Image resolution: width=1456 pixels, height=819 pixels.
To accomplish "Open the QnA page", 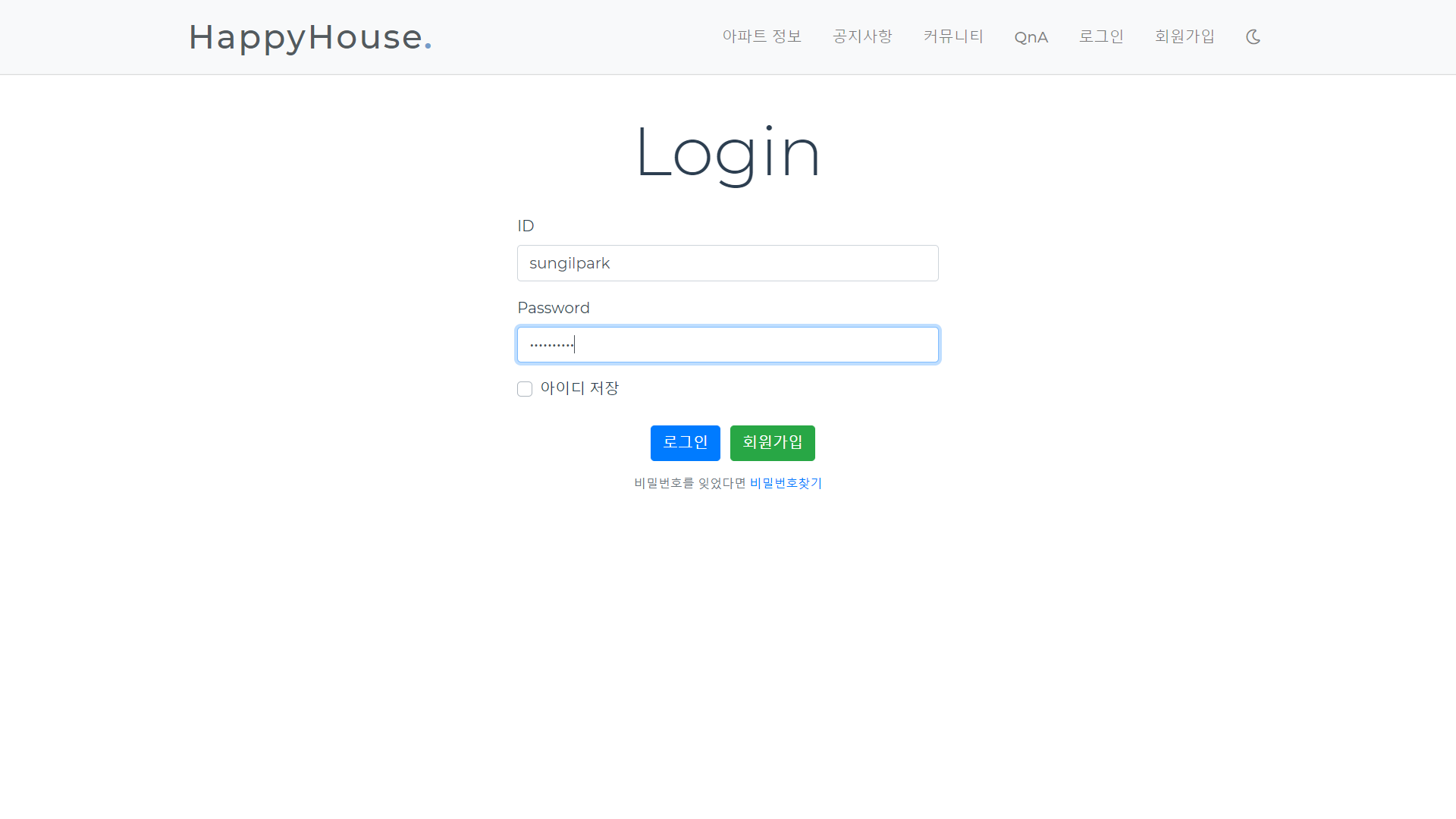I will pos(1031,36).
